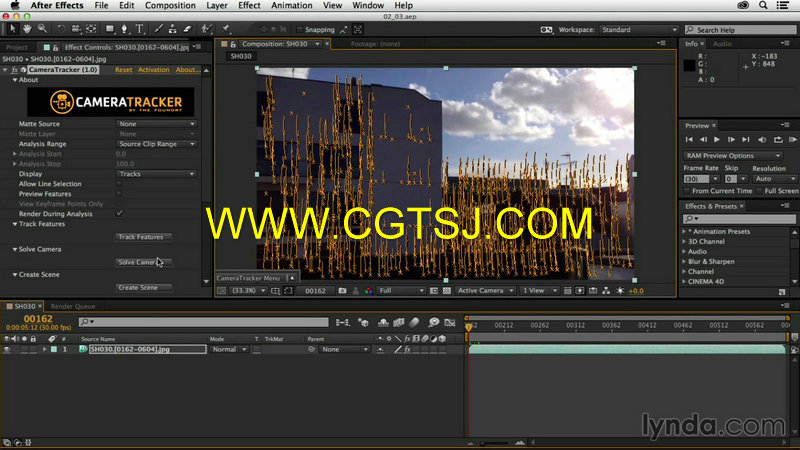Viewport: 800px width, 450px height.
Task: Expand the Blur & Sharpen effects category
Action: 684,261
